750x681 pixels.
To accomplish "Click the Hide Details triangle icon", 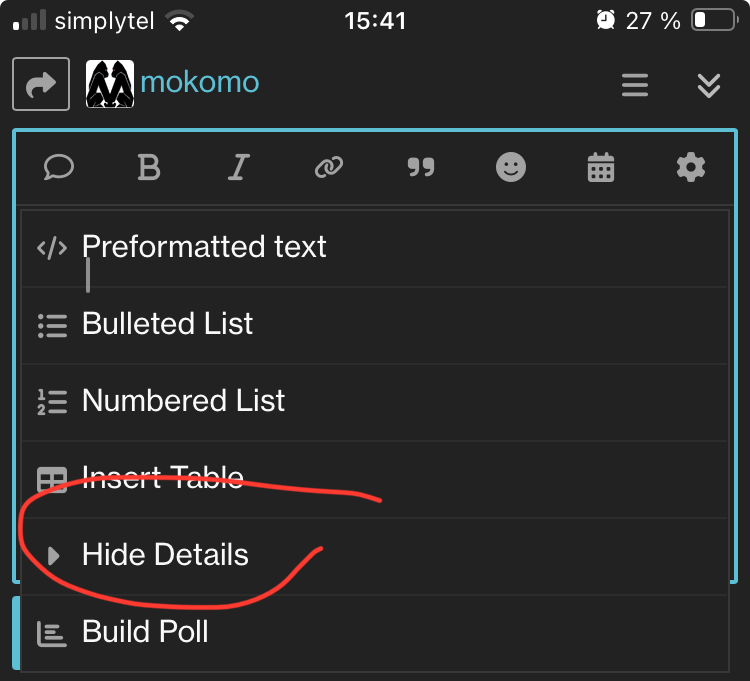I will [x=54, y=556].
